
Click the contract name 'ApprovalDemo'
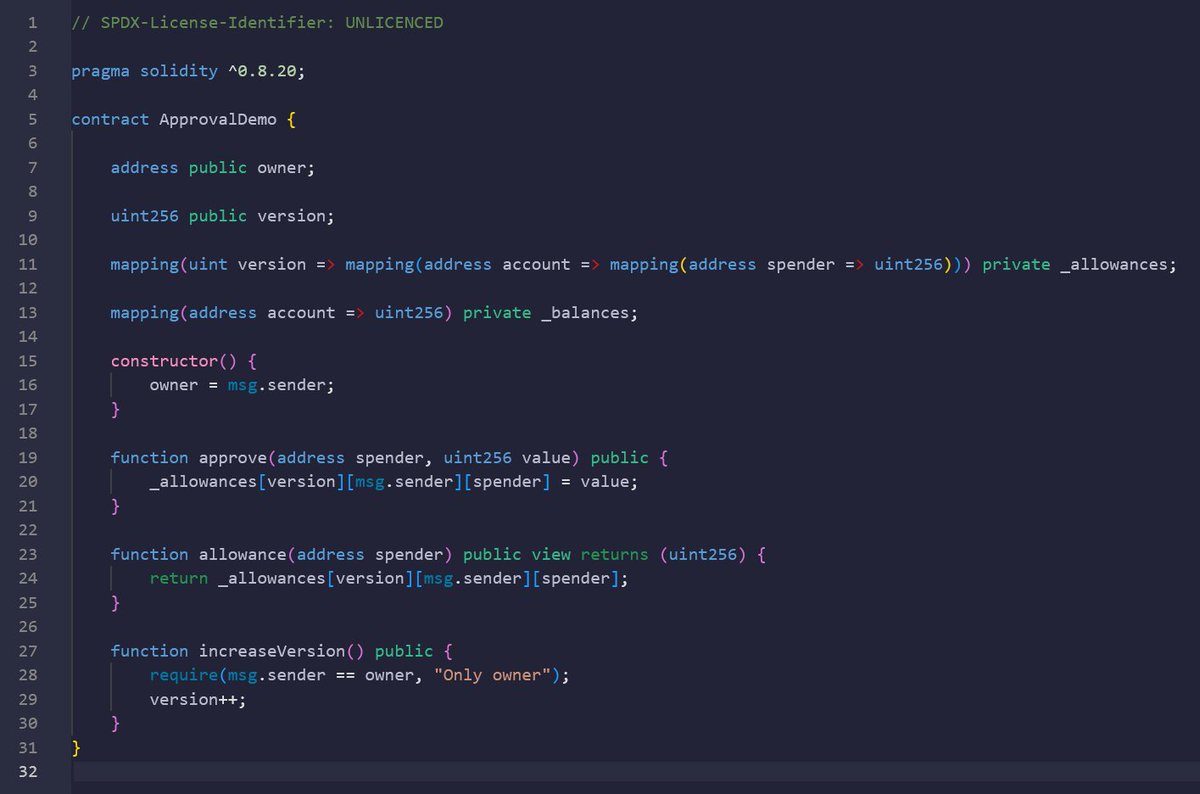click(218, 119)
